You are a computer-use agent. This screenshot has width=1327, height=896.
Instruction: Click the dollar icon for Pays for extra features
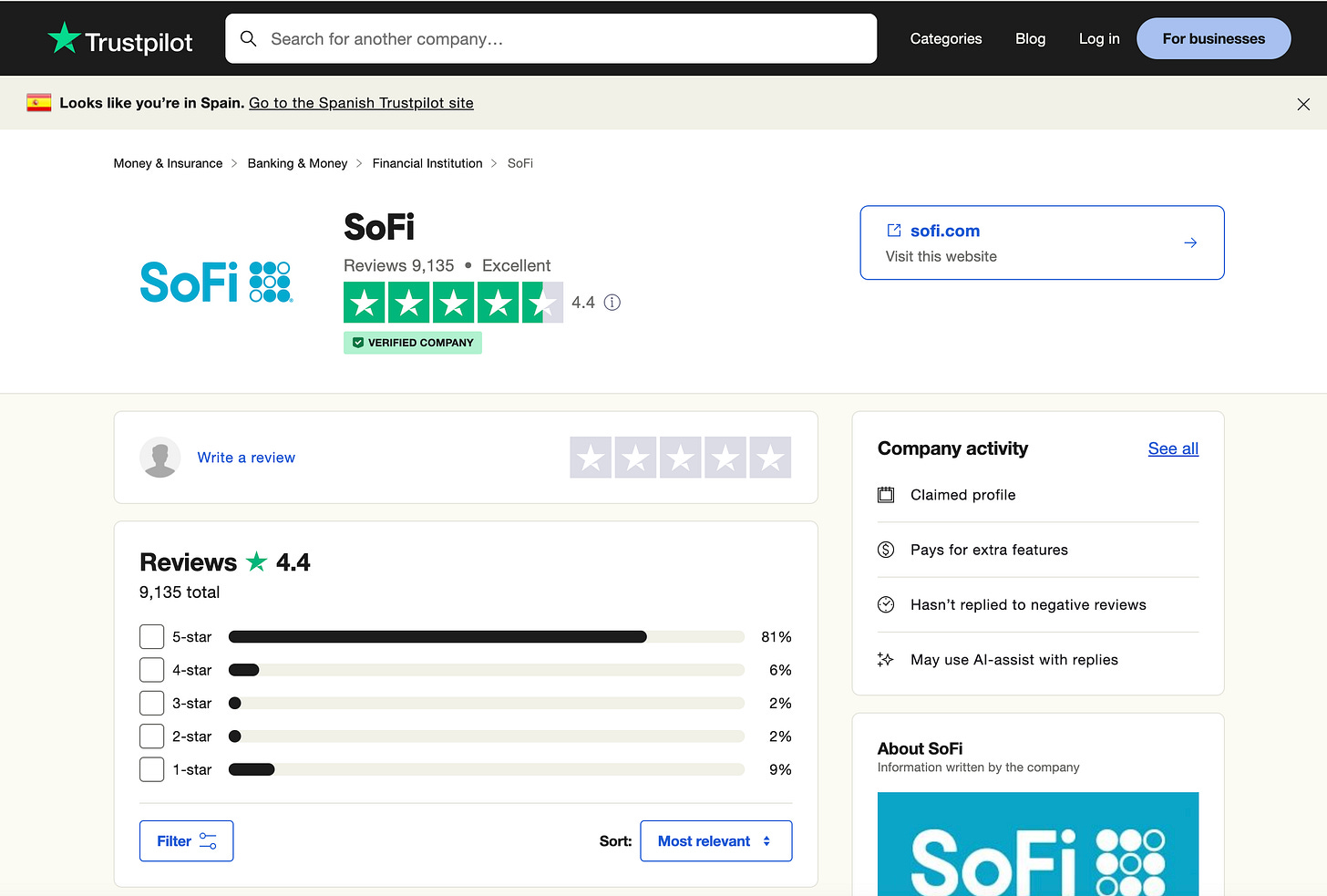pyautogui.click(x=886, y=550)
